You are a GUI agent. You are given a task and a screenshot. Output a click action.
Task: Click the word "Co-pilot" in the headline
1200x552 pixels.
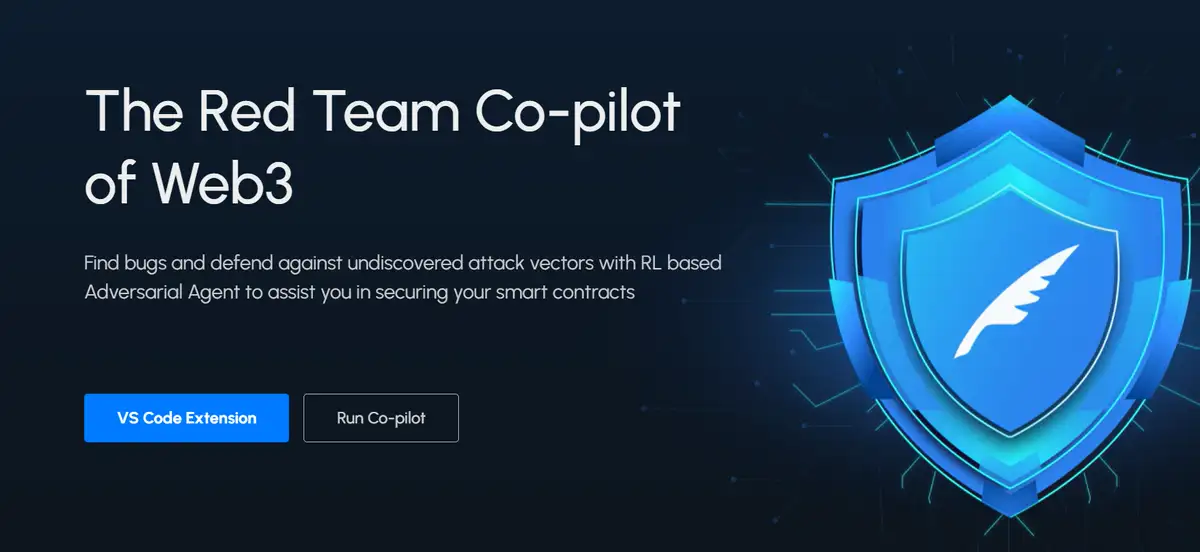[577, 114]
